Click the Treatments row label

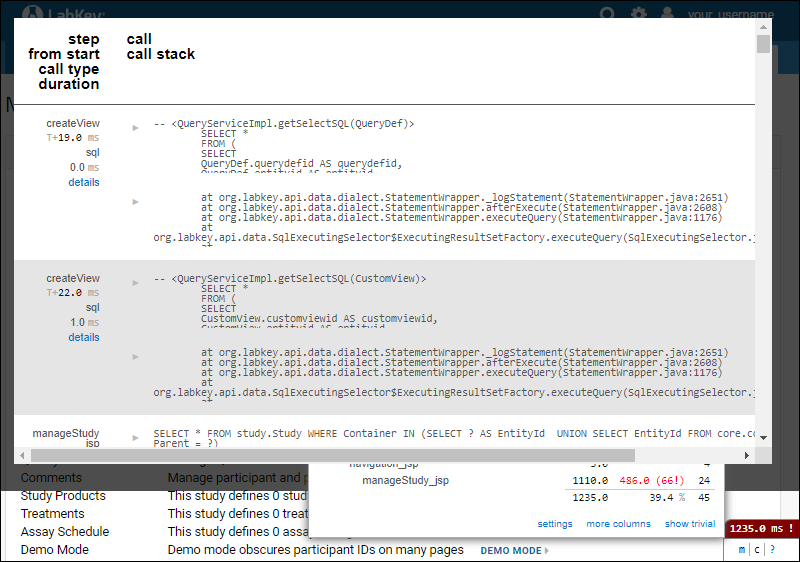click(x=53, y=514)
